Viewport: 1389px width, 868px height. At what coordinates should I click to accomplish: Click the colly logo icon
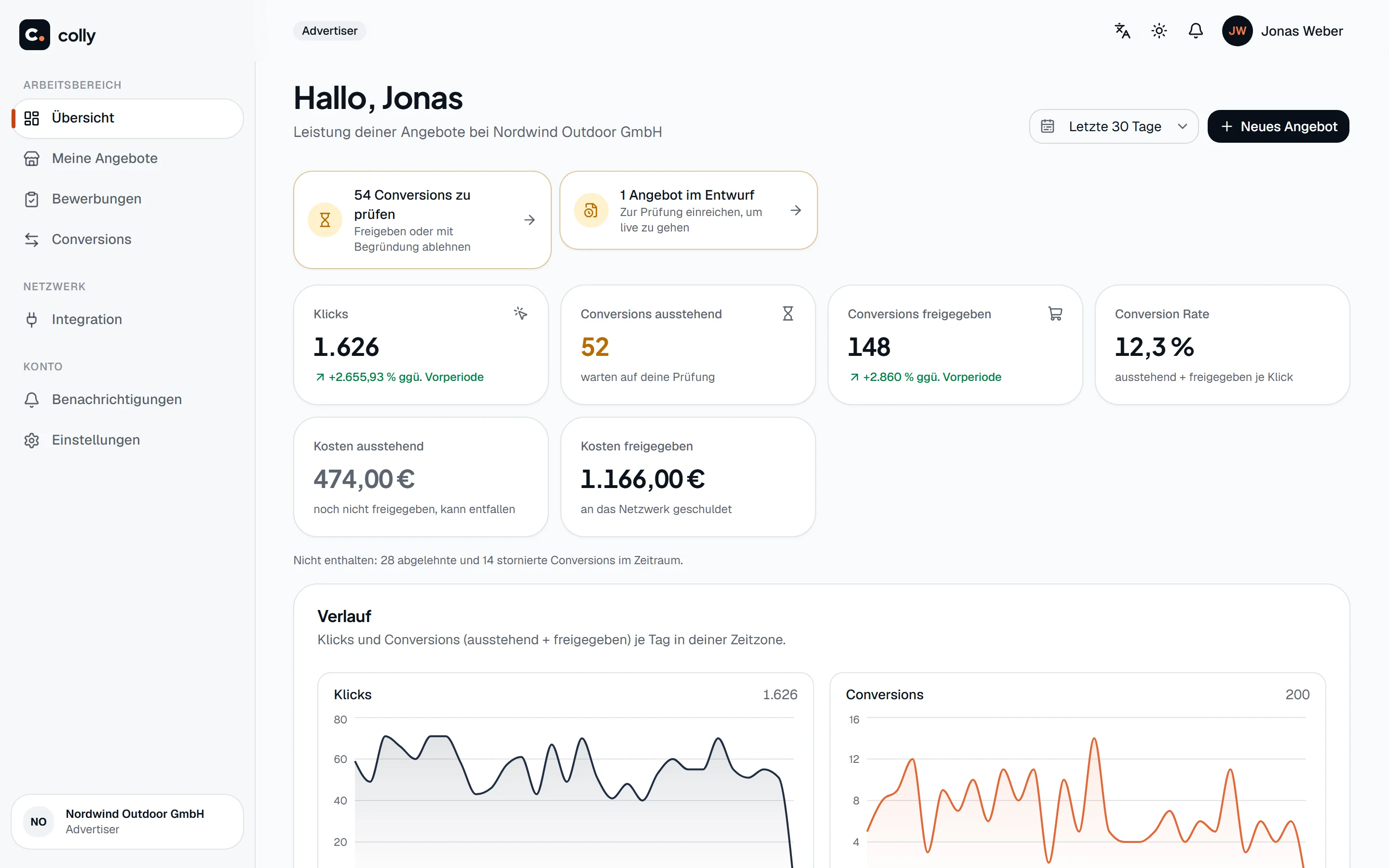34,35
